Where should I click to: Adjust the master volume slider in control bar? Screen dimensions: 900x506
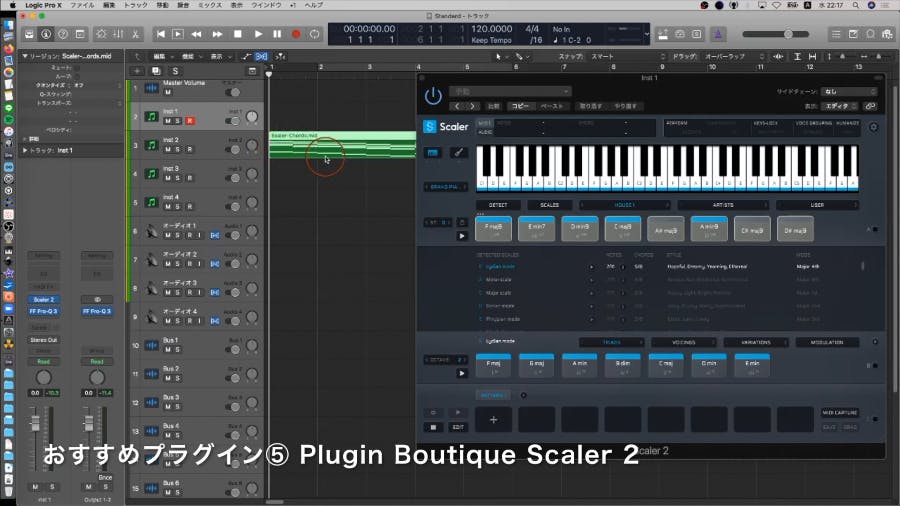click(776, 34)
